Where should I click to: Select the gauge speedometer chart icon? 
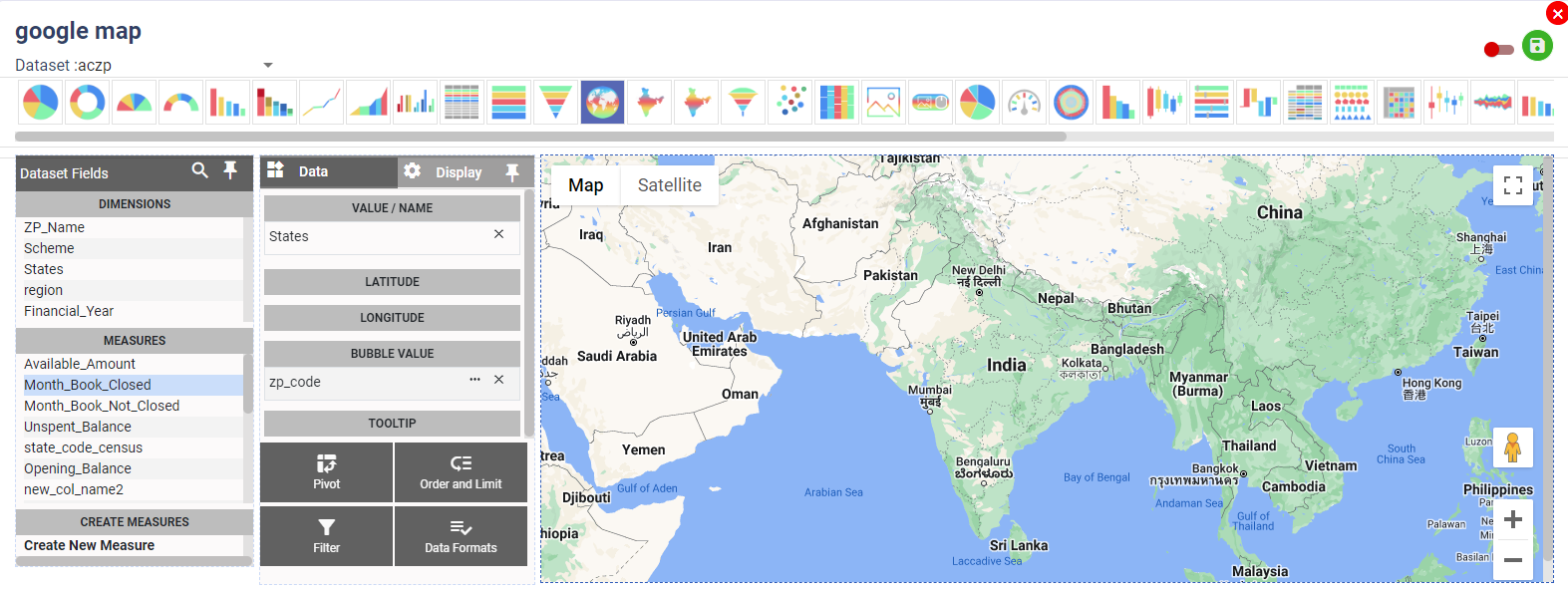(1024, 103)
